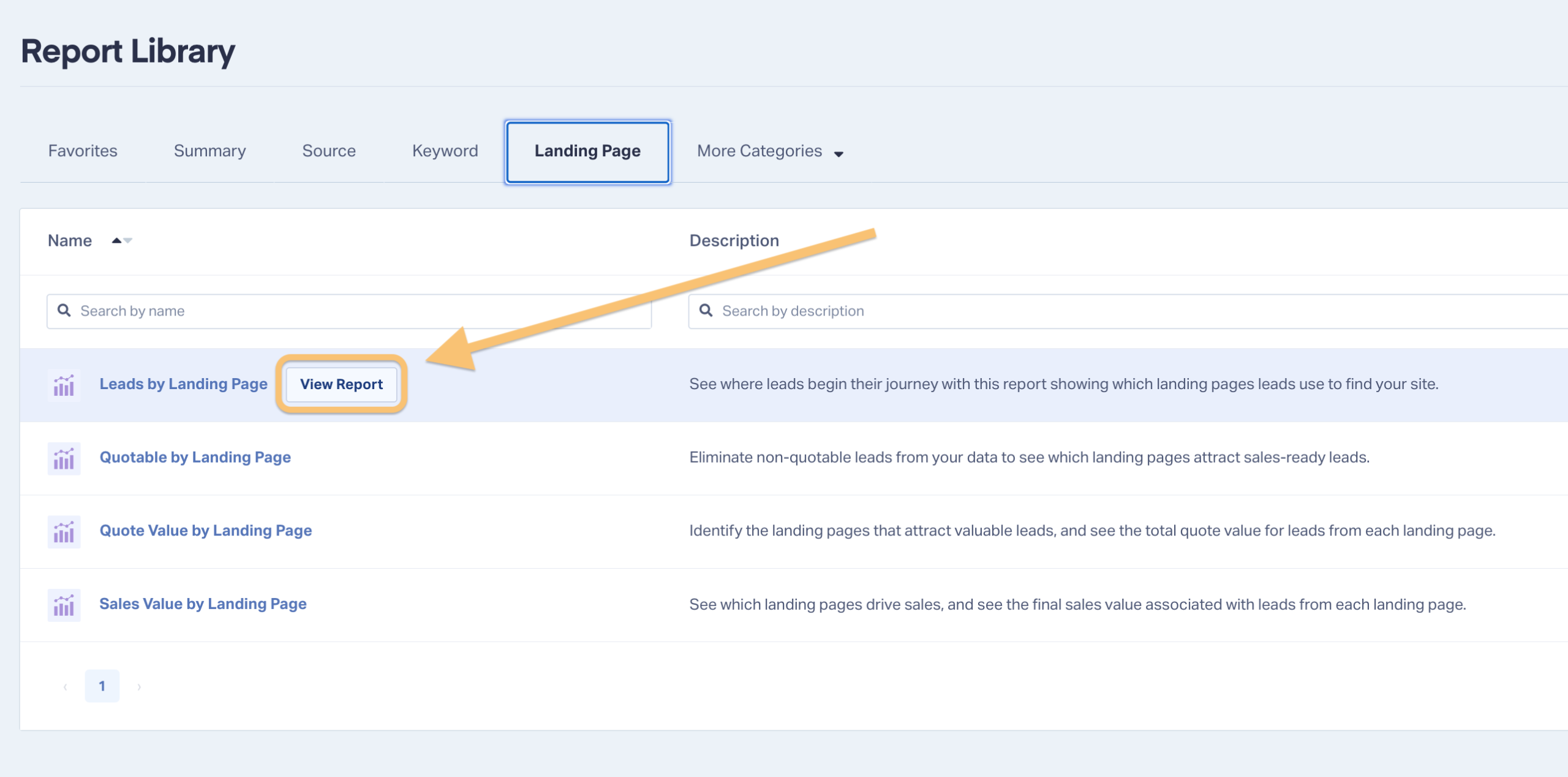Click the Sales Value by Landing Page chart icon

click(x=64, y=605)
